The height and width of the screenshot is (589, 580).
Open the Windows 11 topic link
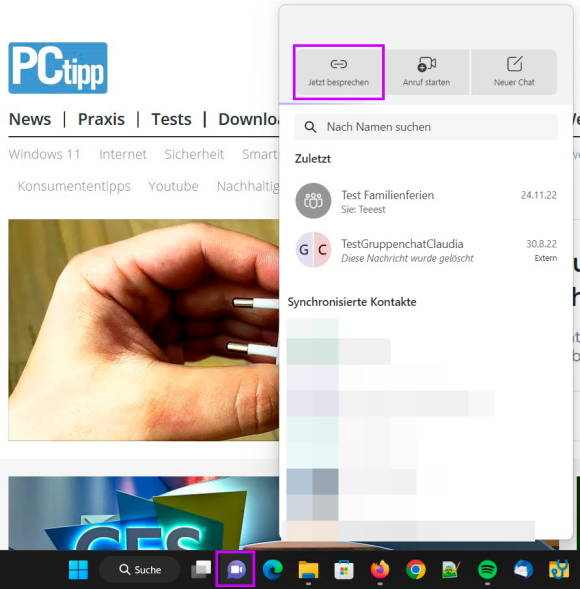pos(44,154)
